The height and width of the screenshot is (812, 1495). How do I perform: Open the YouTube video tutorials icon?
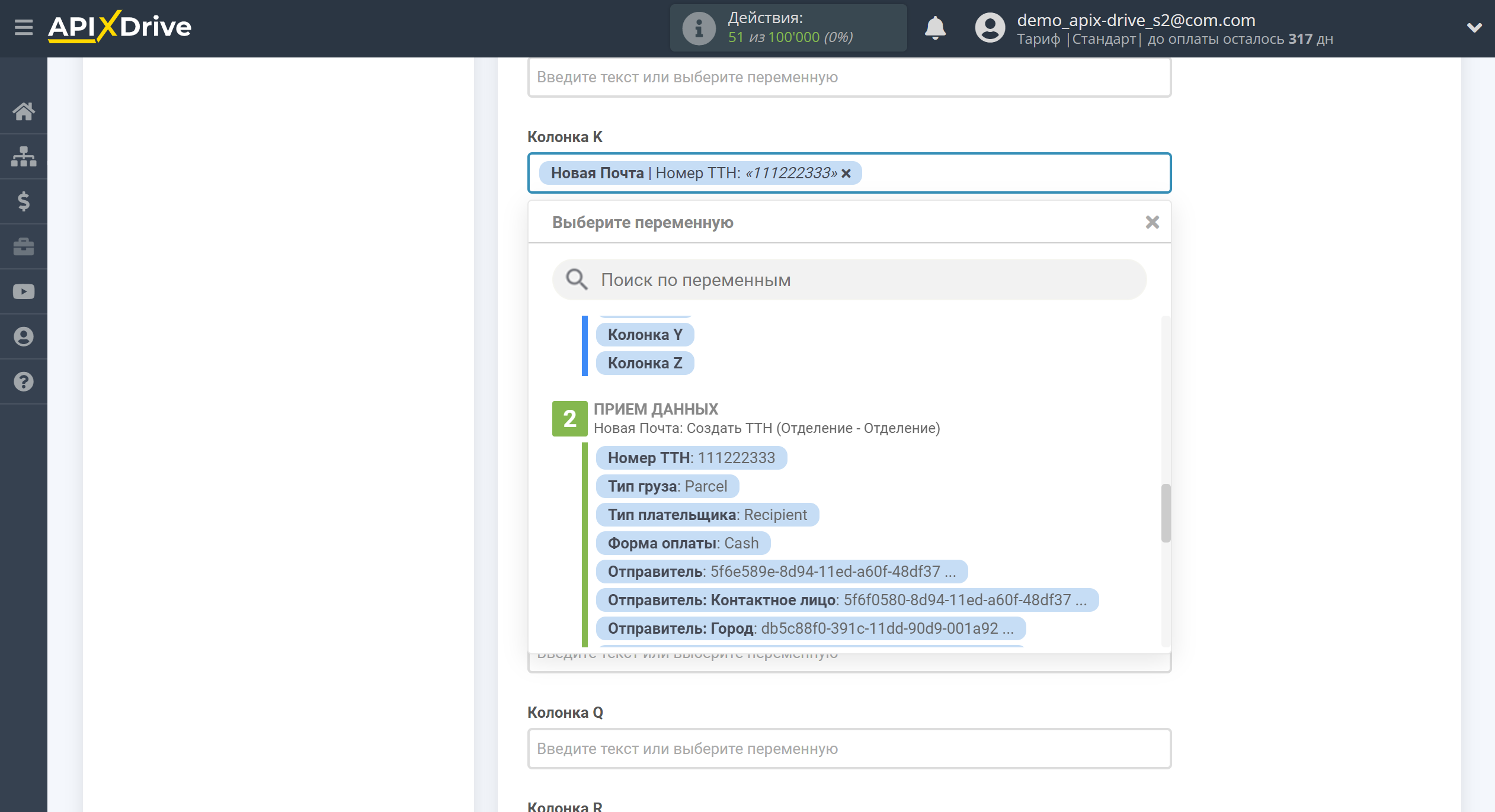(24, 291)
